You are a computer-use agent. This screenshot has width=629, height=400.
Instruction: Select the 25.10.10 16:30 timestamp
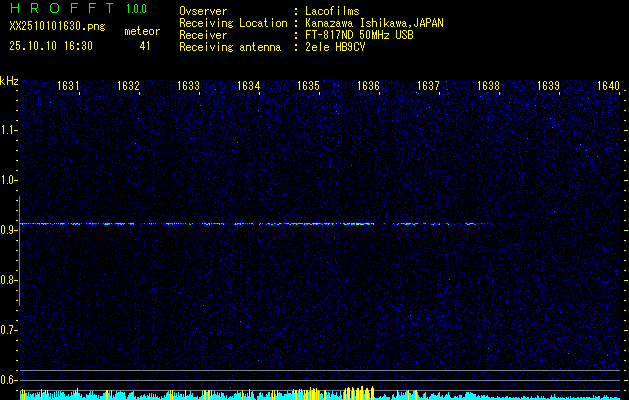[x=51, y=46]
